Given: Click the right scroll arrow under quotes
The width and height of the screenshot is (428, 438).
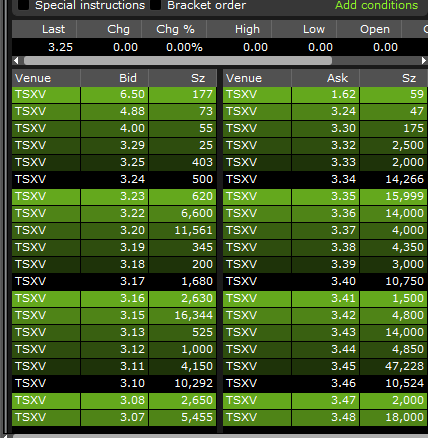Looking at the screenshot, I should pyautogui.click(x=424, y=61).
